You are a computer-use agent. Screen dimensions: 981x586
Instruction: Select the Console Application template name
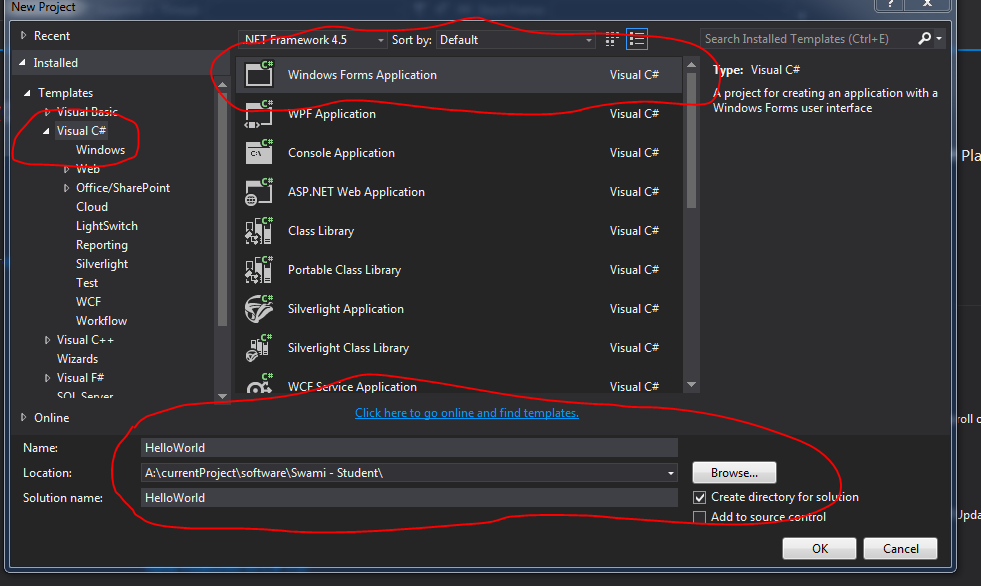tap(341, 153)
